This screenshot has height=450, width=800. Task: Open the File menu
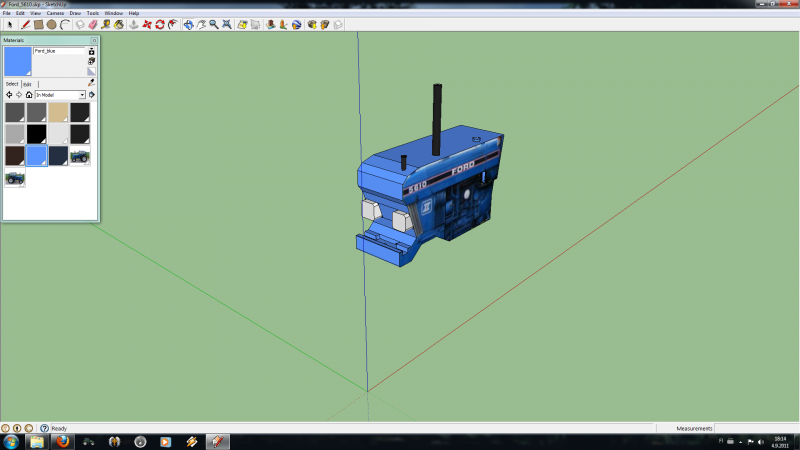pos(7,13)
